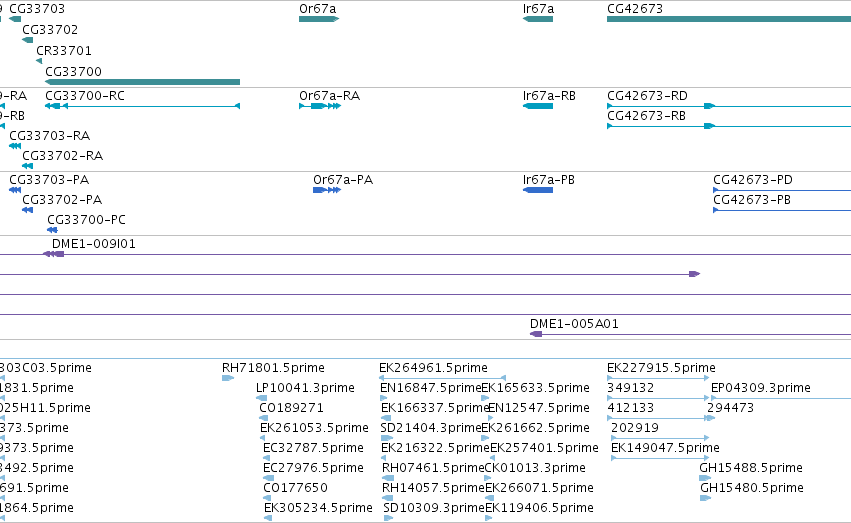Click the CG33700-RC transcript label
The height and width of the screenshot is (523, 851).
pyautogui.click(x=85, y=96)
